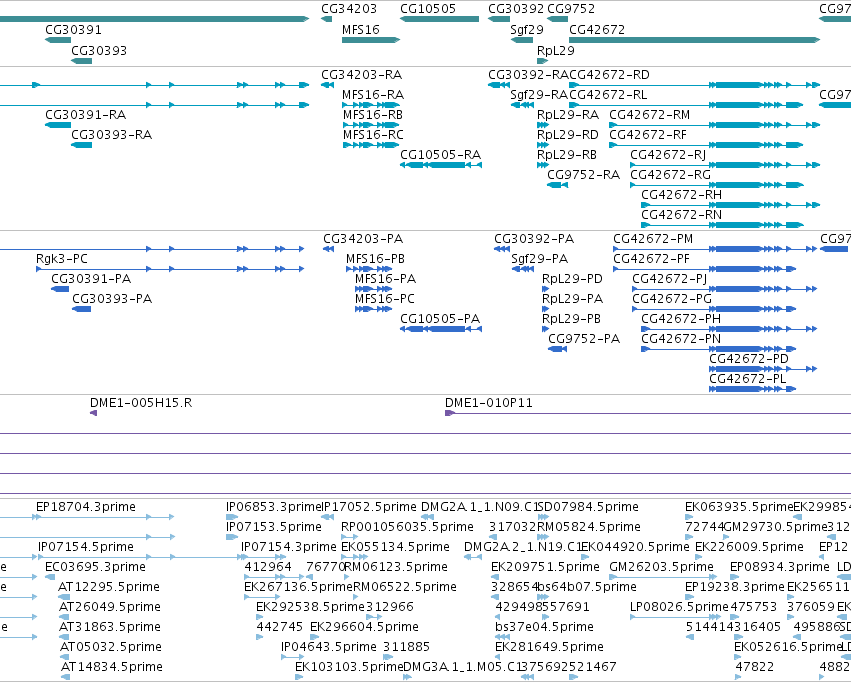Select the CG30393-RA transcript label
Image resolution: width=851 pixels, height=682 pixels.
click(x=111, y=135)
